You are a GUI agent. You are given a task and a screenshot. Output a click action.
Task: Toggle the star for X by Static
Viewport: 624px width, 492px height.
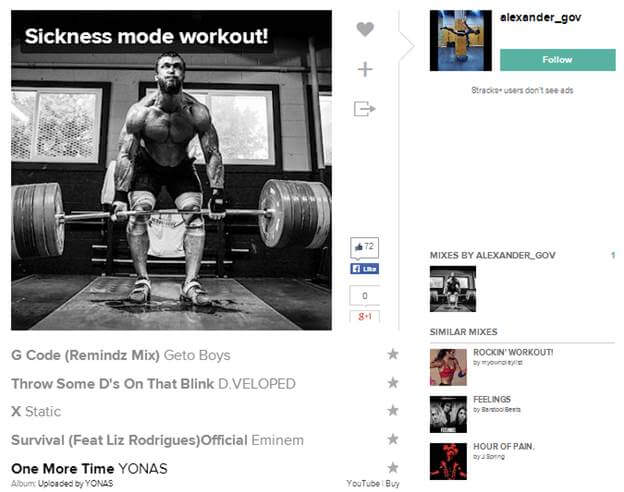pyautogui.click(x=393, y=410)
